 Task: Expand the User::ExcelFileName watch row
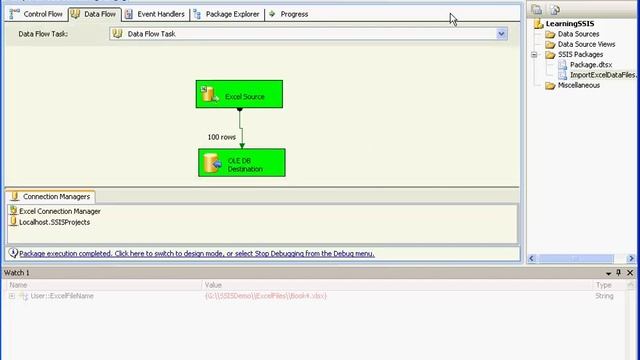[x=12, y=296]
